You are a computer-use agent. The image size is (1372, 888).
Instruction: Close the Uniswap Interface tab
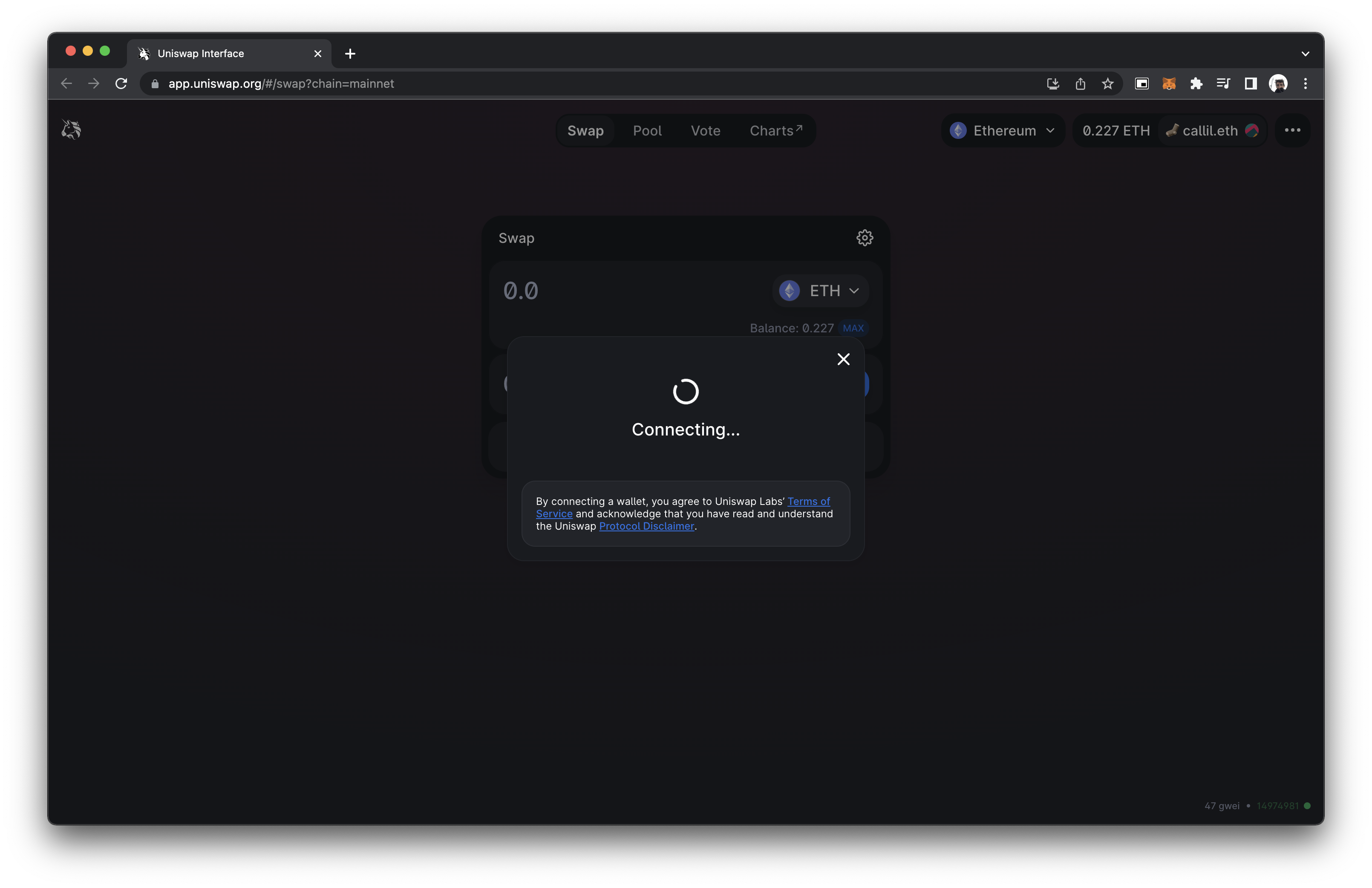pyautogui.click(x=317, y=54)
